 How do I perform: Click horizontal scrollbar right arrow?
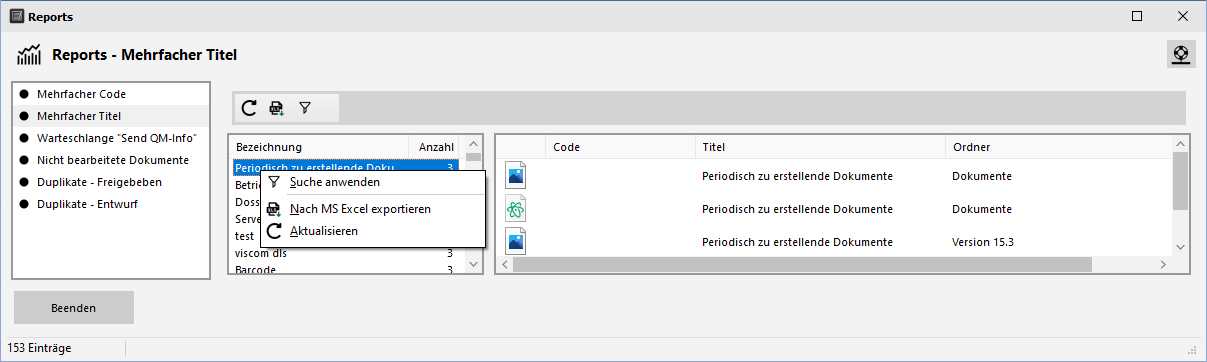(x=1163, y=265)
